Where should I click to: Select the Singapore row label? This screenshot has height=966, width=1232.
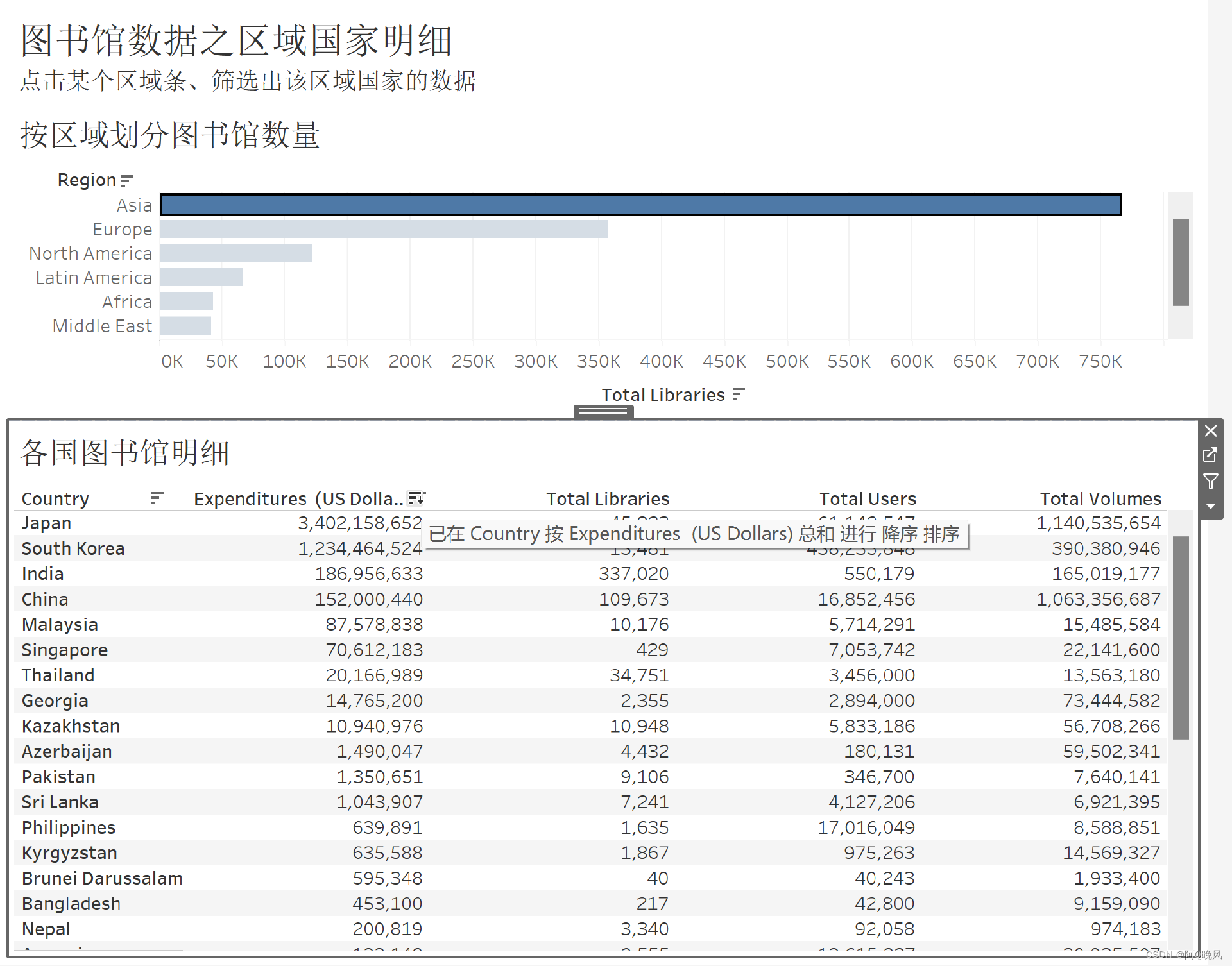pos(64,650)
